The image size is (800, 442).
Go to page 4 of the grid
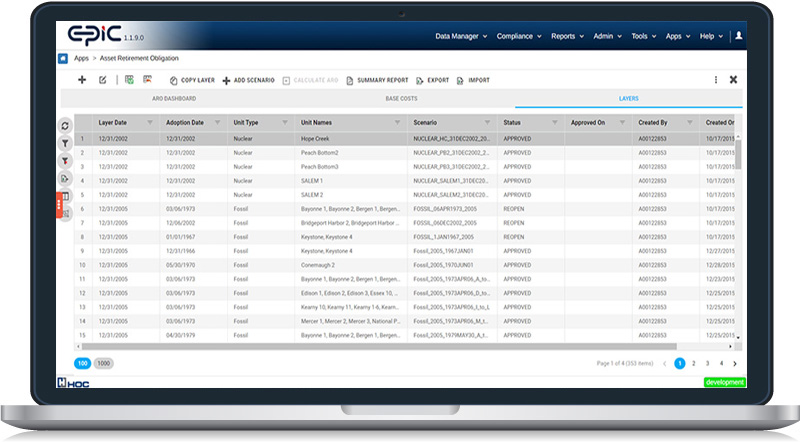pos(721,363)
